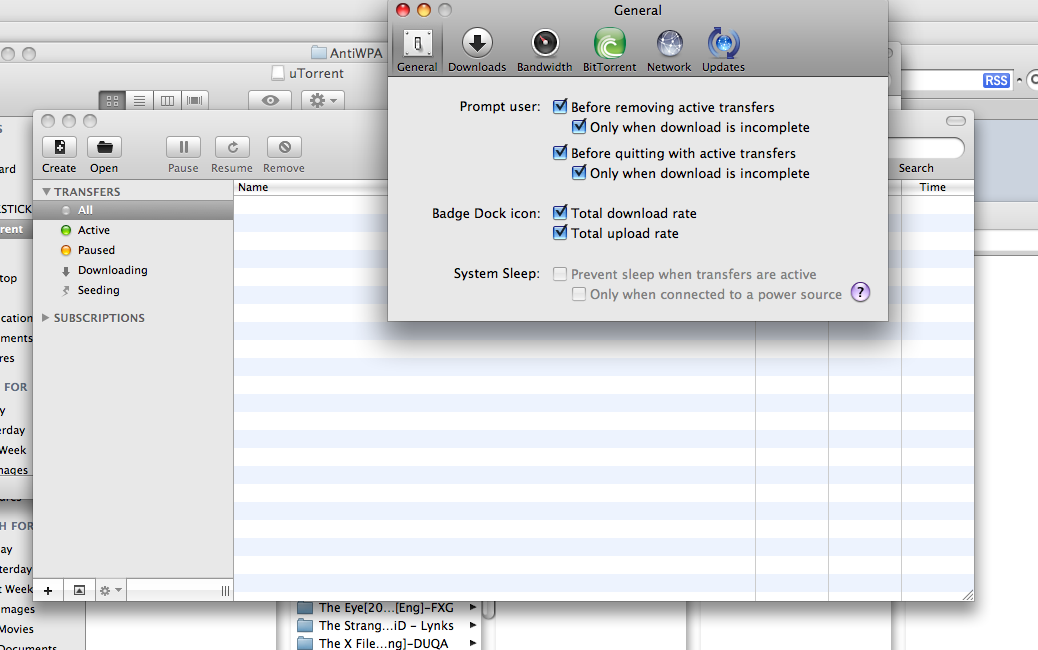Toggle Total upload rate badge checkbox
The image size is (1038, 650).
[560, 232]
